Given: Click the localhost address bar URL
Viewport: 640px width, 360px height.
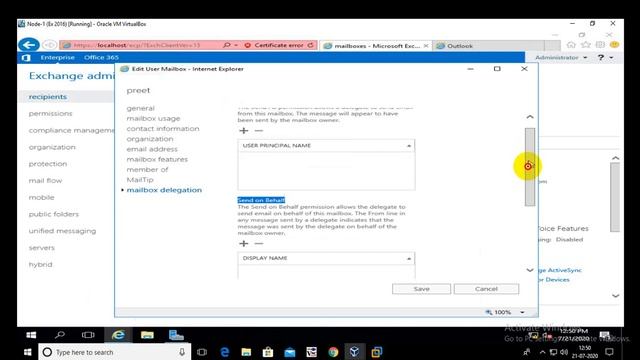Looking at the screenshot, I should tap(137, 45).
